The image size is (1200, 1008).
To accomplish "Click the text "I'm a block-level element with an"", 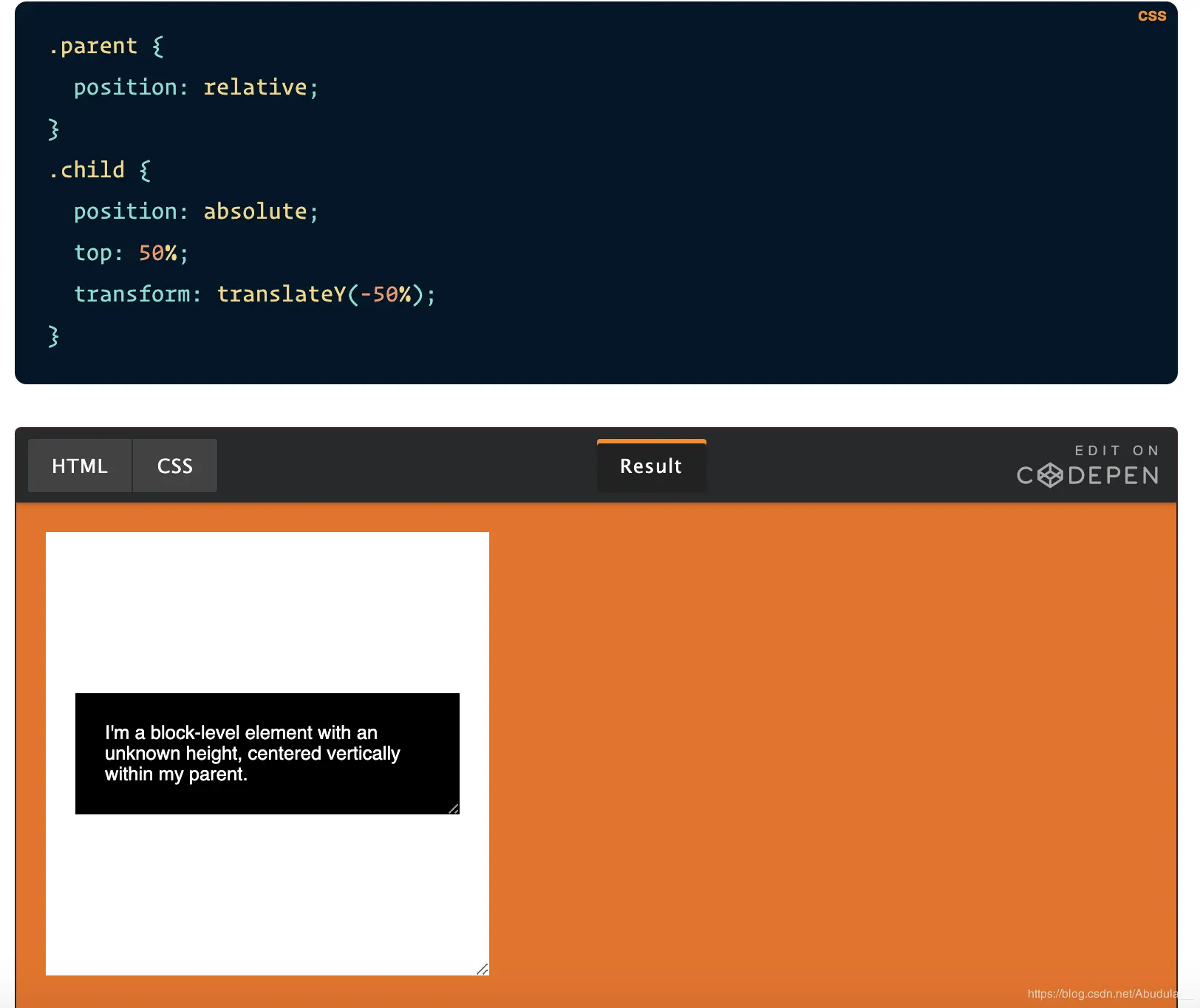I will tap(241, 732).
